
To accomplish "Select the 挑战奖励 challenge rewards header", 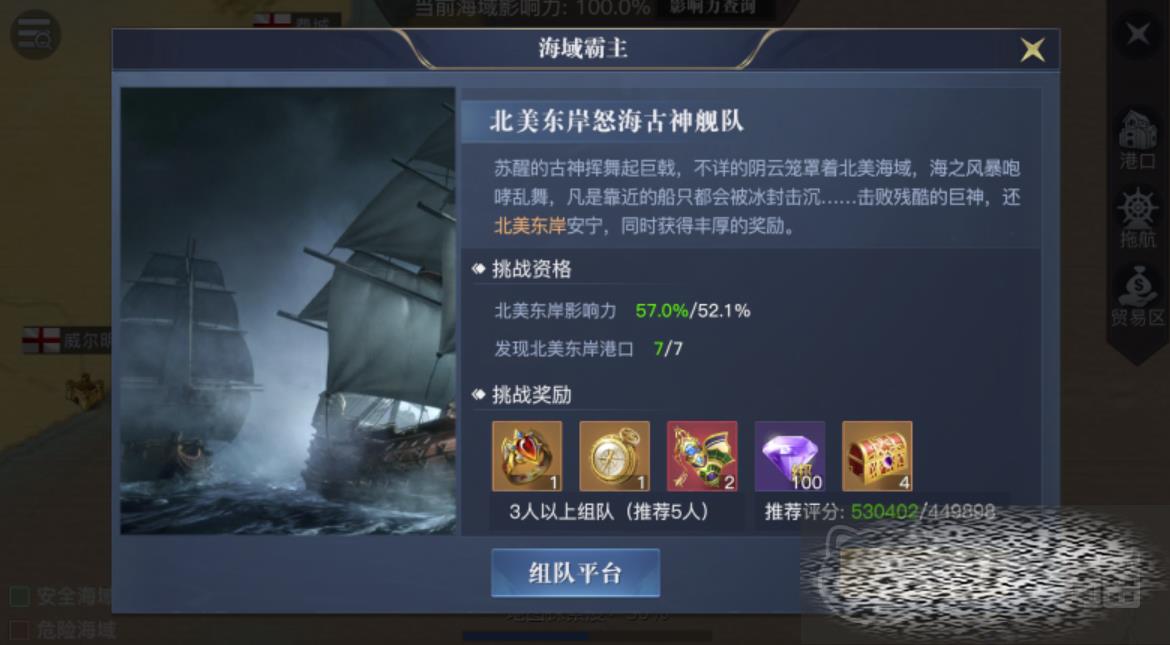I will pos(531,395).
